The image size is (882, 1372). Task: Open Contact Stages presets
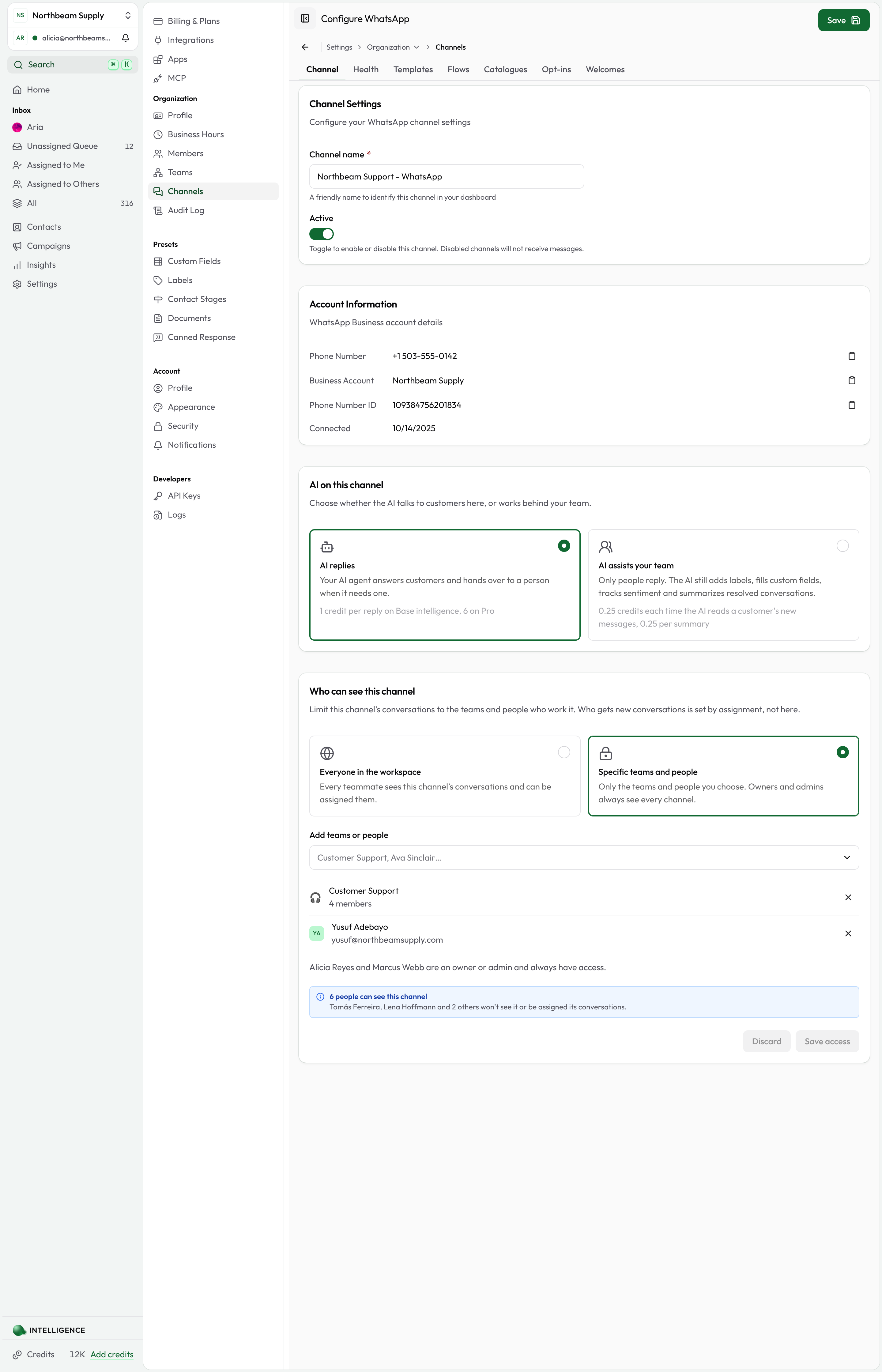[x=213, y=299]
